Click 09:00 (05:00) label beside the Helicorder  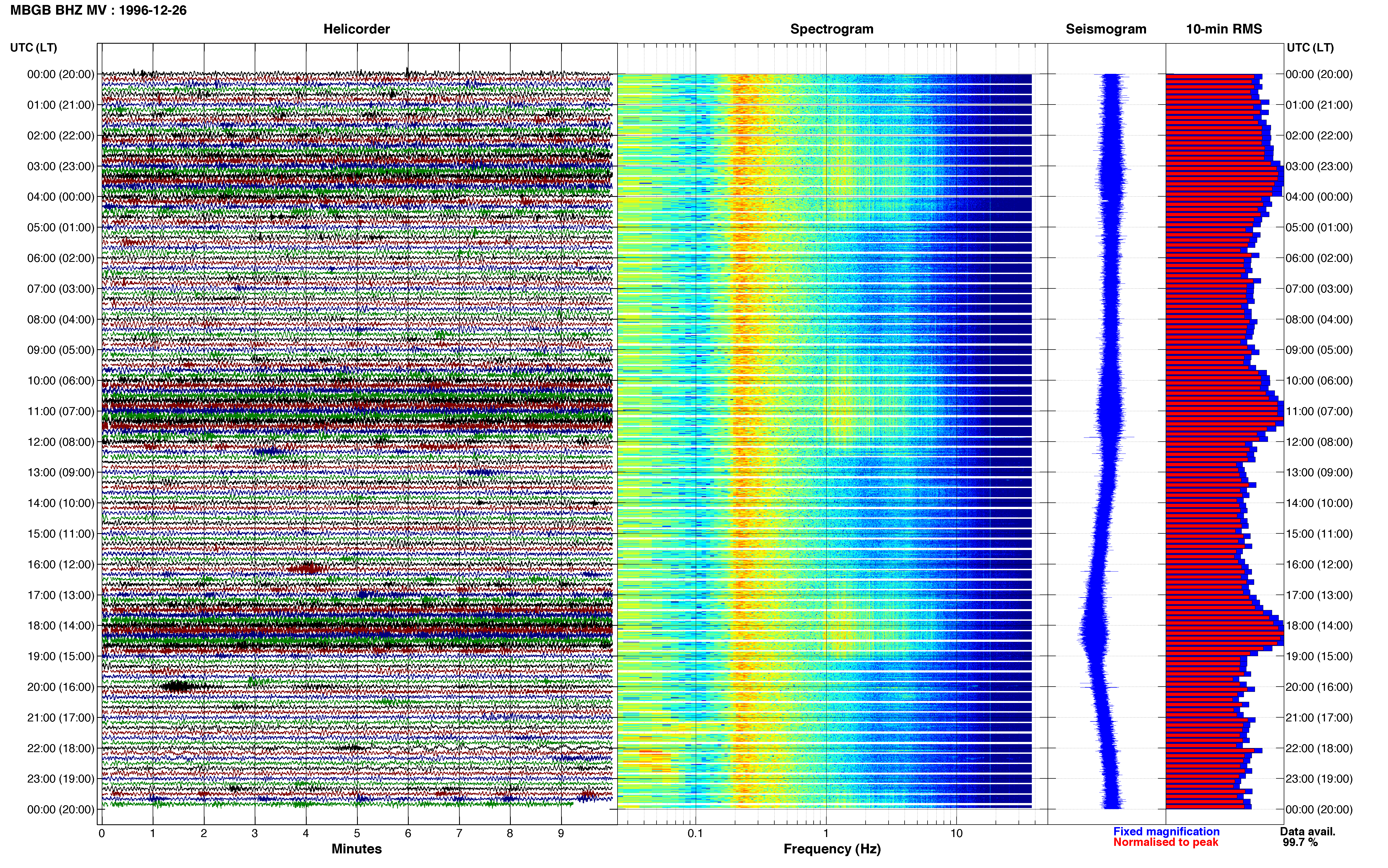(x=61, y=350)
